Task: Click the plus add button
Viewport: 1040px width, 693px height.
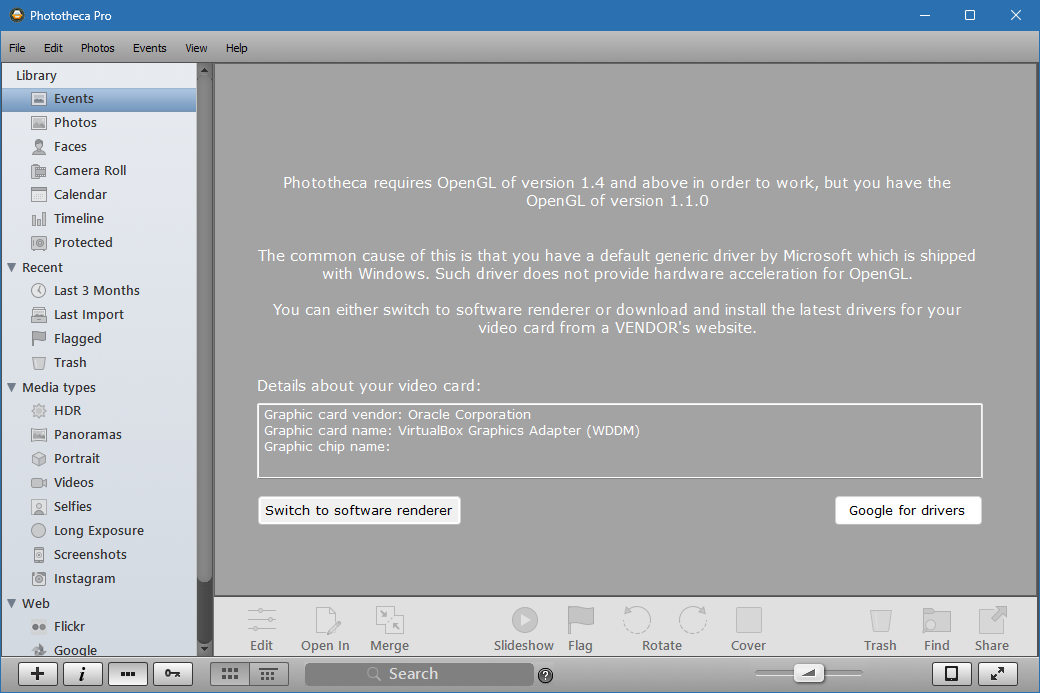Action: (38, 674)
